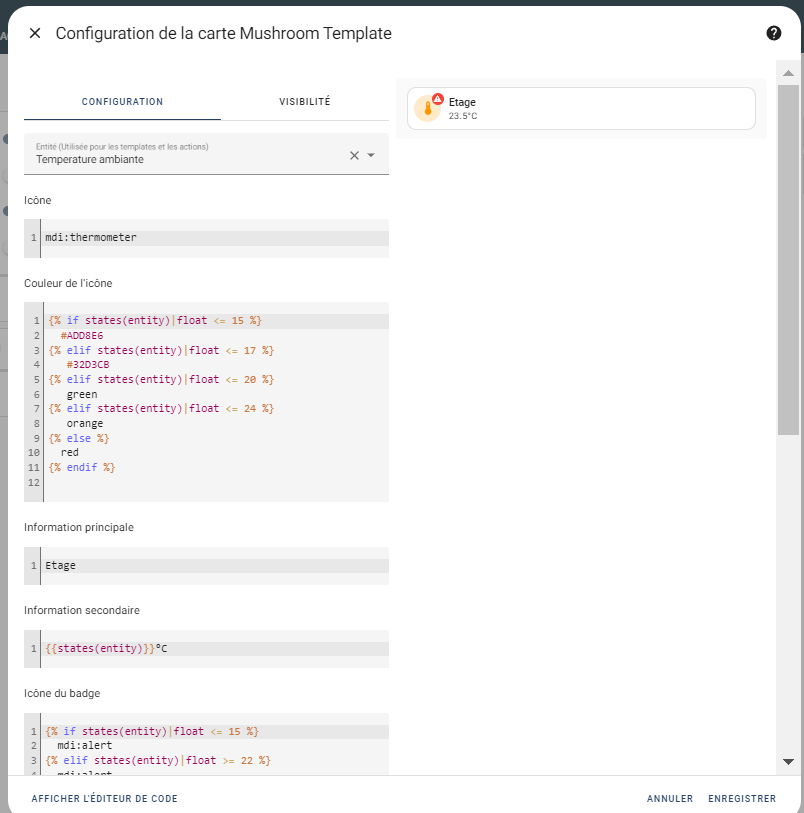
Task: Click the Information secondaire template field
Action: 214,648
